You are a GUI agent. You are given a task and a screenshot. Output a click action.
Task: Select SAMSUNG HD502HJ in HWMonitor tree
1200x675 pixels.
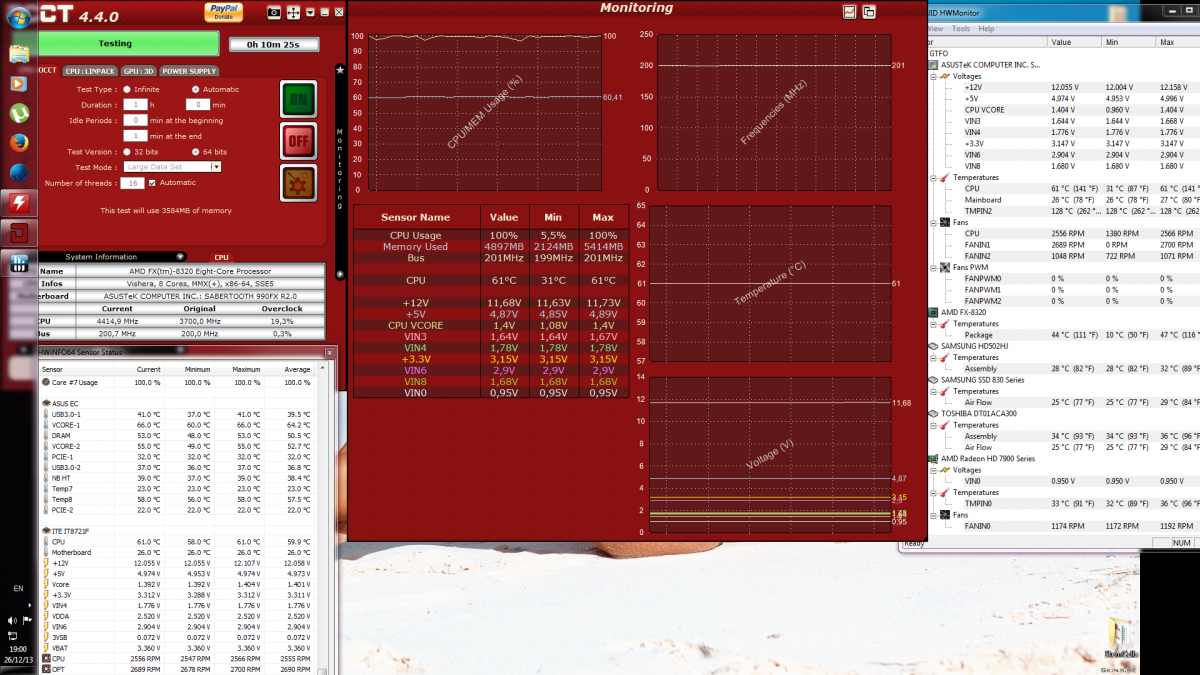click(x=976, y=346)
